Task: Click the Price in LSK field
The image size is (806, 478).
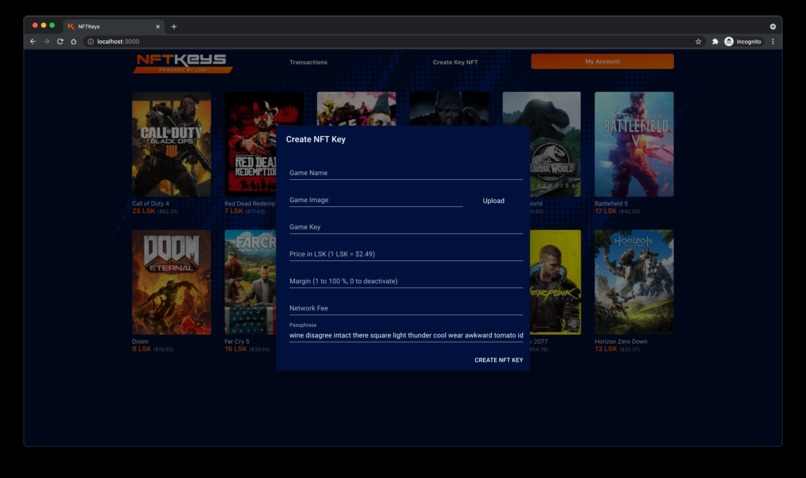Action: 406,254
